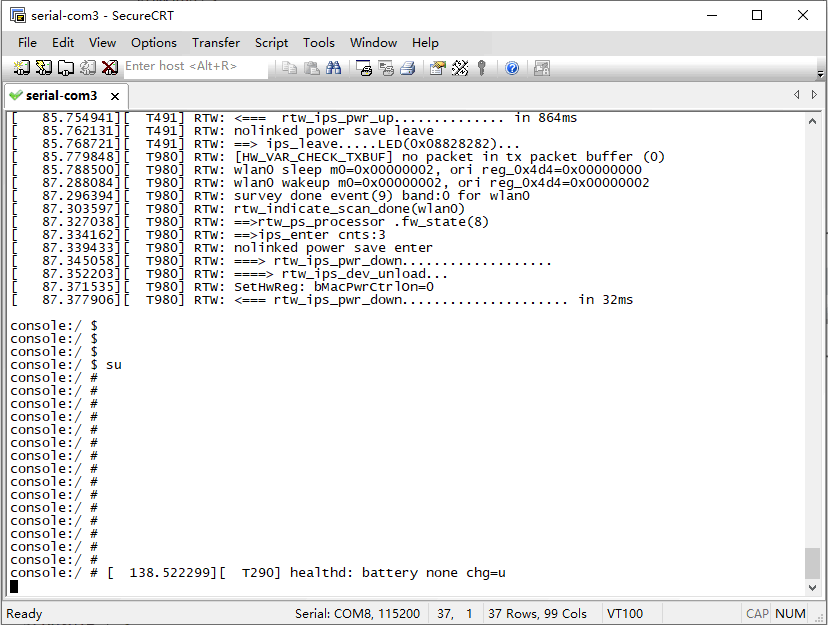Select the serial-com3 session tab
This screenshot has height=625, width=828.
point(60,96)
